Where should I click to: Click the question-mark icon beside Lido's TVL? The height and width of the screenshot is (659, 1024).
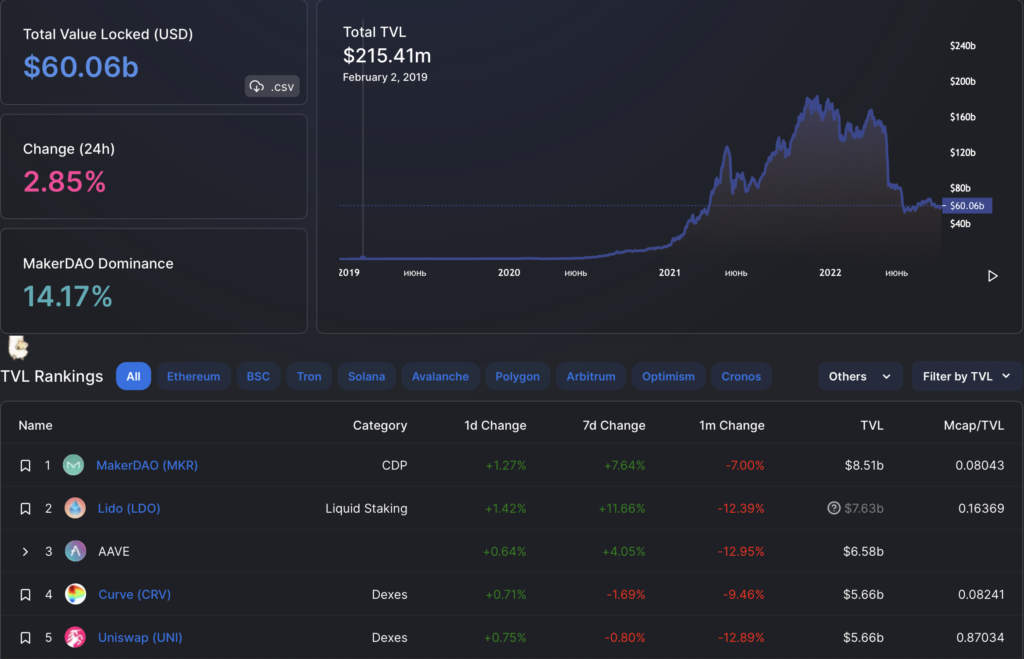pos(833,508)
